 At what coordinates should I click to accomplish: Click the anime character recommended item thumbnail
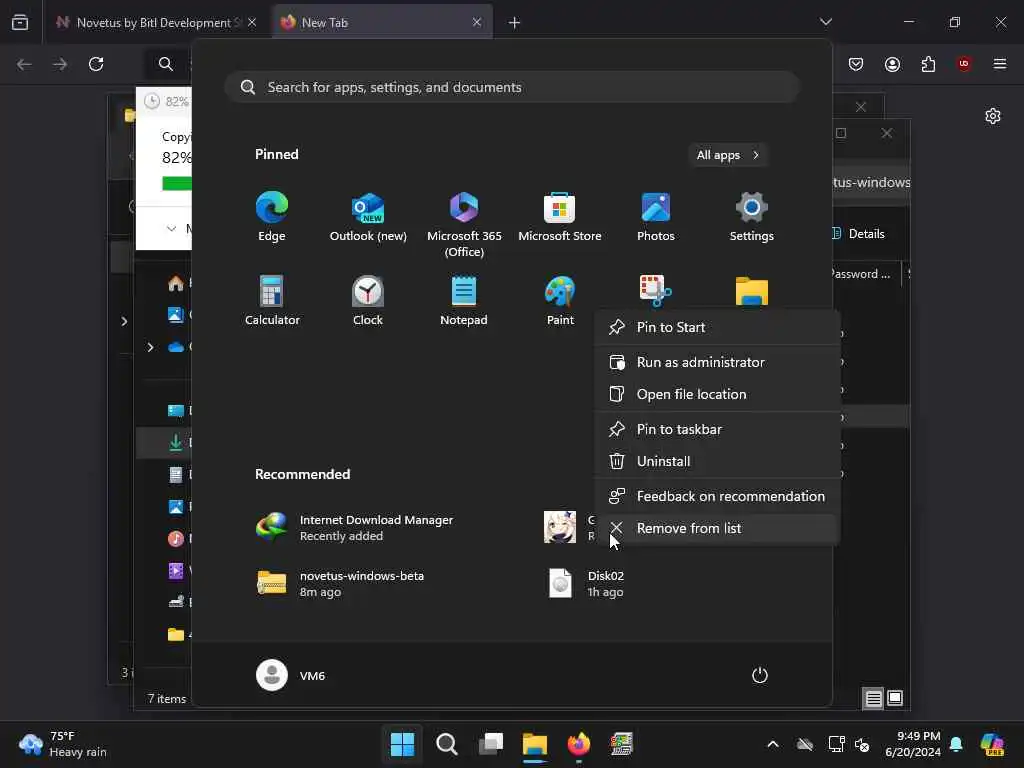(x=560, y=527)
